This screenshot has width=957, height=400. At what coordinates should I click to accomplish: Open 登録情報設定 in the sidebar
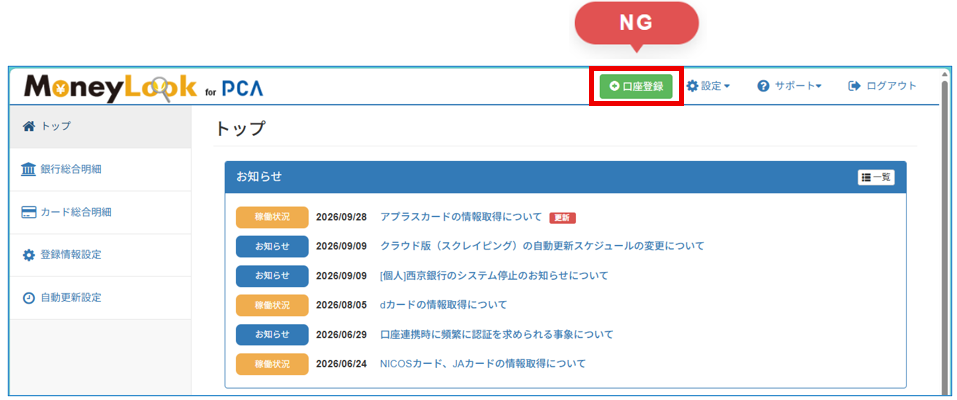(100, 255)
